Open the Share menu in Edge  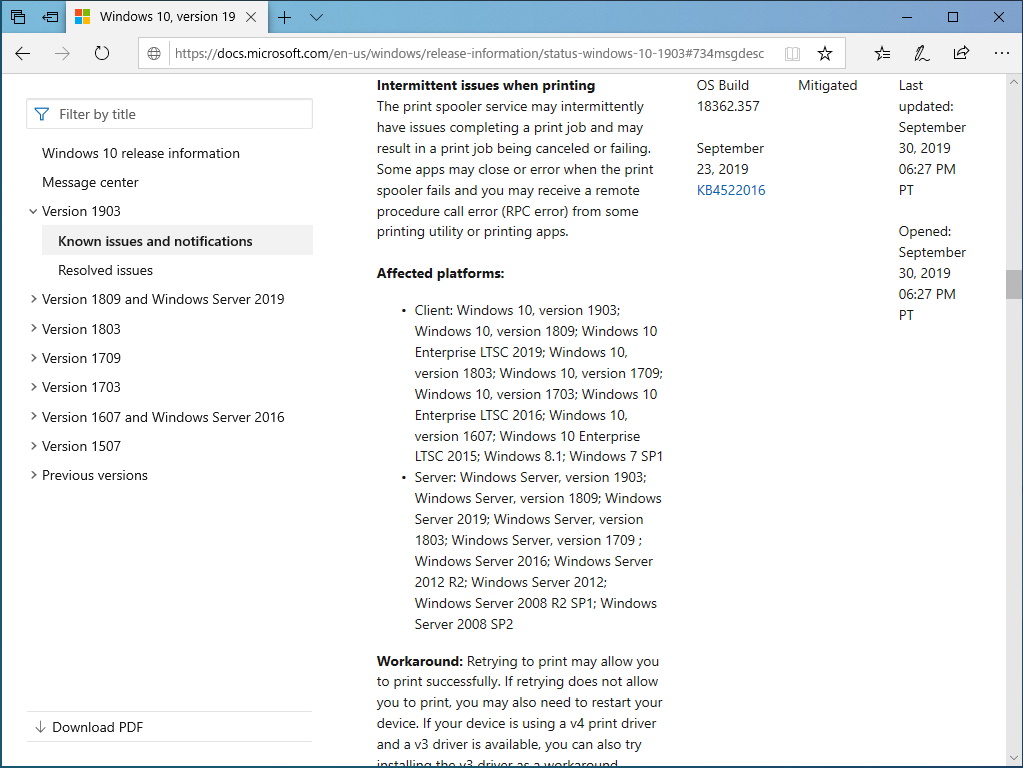click(x=960, y=53)
